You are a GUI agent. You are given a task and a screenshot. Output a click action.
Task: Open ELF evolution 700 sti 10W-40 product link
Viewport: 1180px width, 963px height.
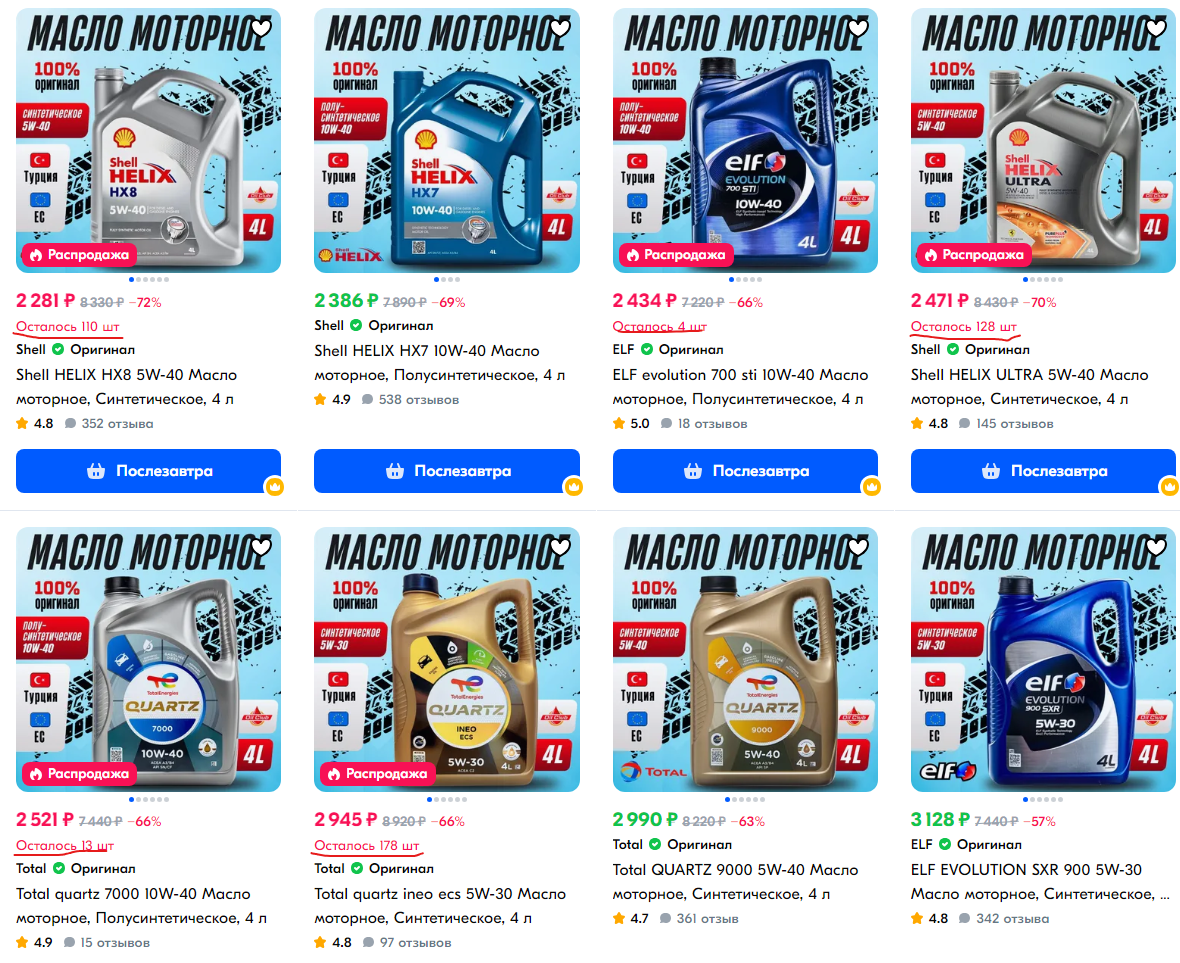(741, 387)
